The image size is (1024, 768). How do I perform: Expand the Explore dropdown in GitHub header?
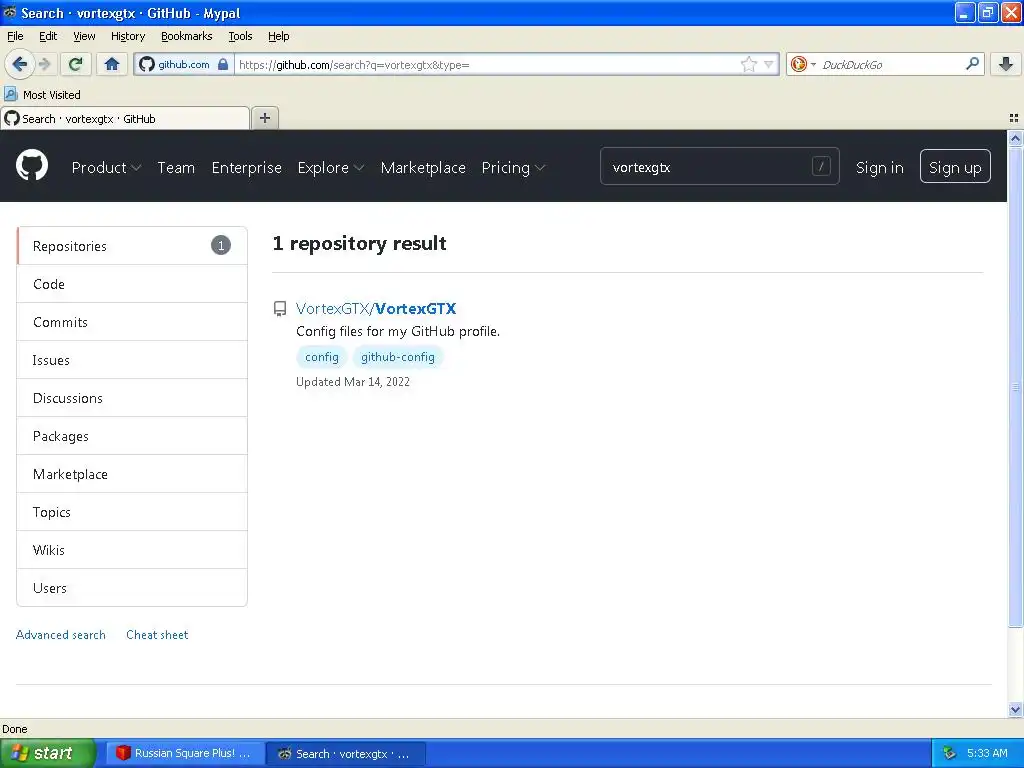pyautogui.click(x=330, y=168)
